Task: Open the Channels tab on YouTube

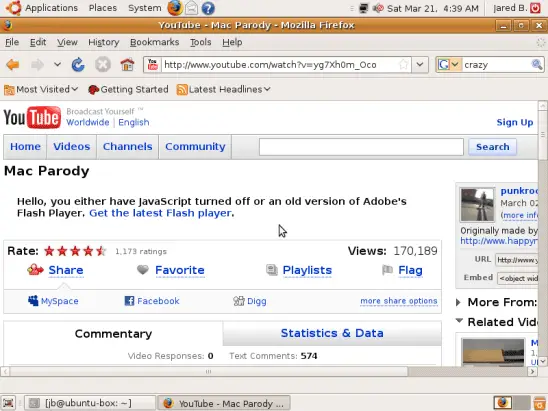Action: point(128,147)
